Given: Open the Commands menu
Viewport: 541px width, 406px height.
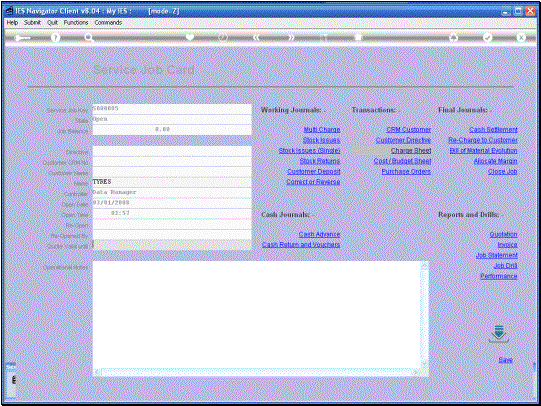Looking at the screenshot, I should (108, 22).
